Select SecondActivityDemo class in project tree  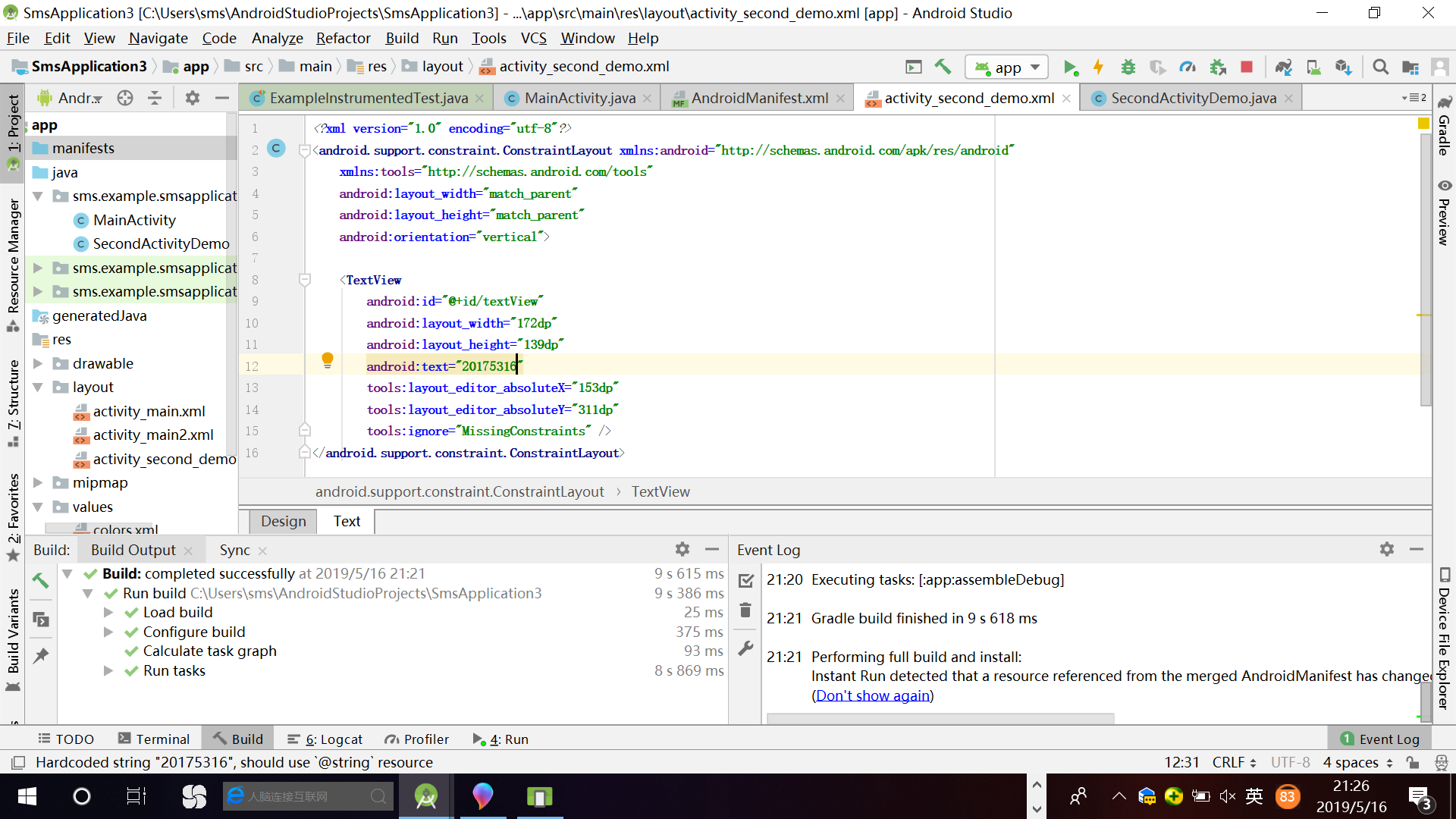point(161,244)
